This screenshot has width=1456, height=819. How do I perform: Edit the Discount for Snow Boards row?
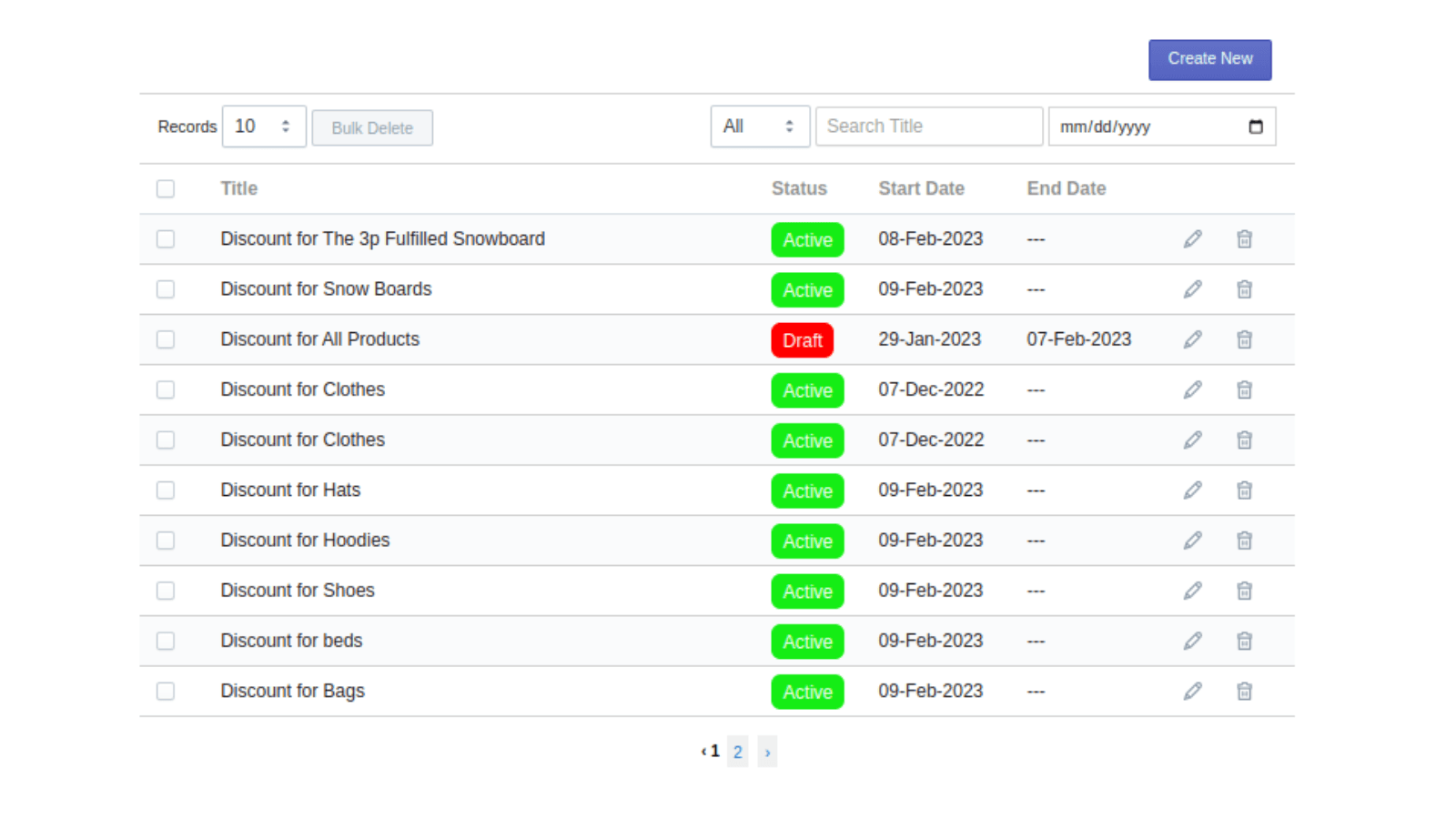pos(1192,289)
